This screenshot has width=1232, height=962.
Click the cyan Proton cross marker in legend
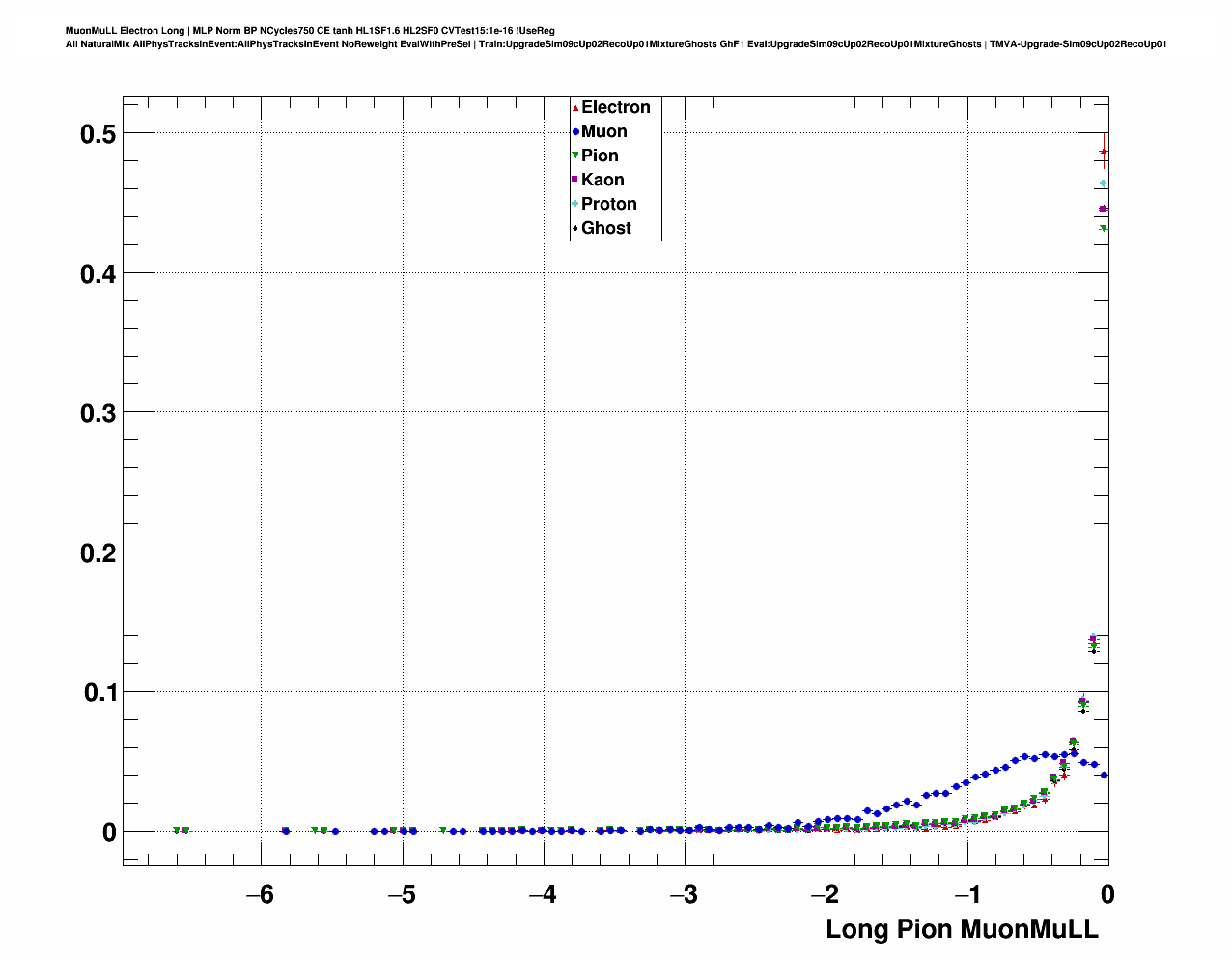pyautogui.click(x=575, y=204)
